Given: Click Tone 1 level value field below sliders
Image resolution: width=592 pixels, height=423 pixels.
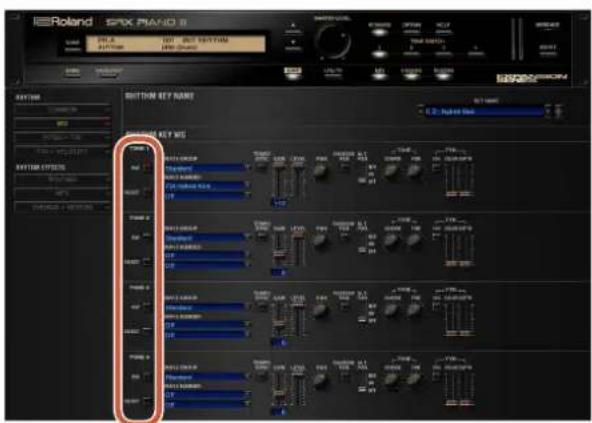Looking at the screenshot, I should pos(280,203).
